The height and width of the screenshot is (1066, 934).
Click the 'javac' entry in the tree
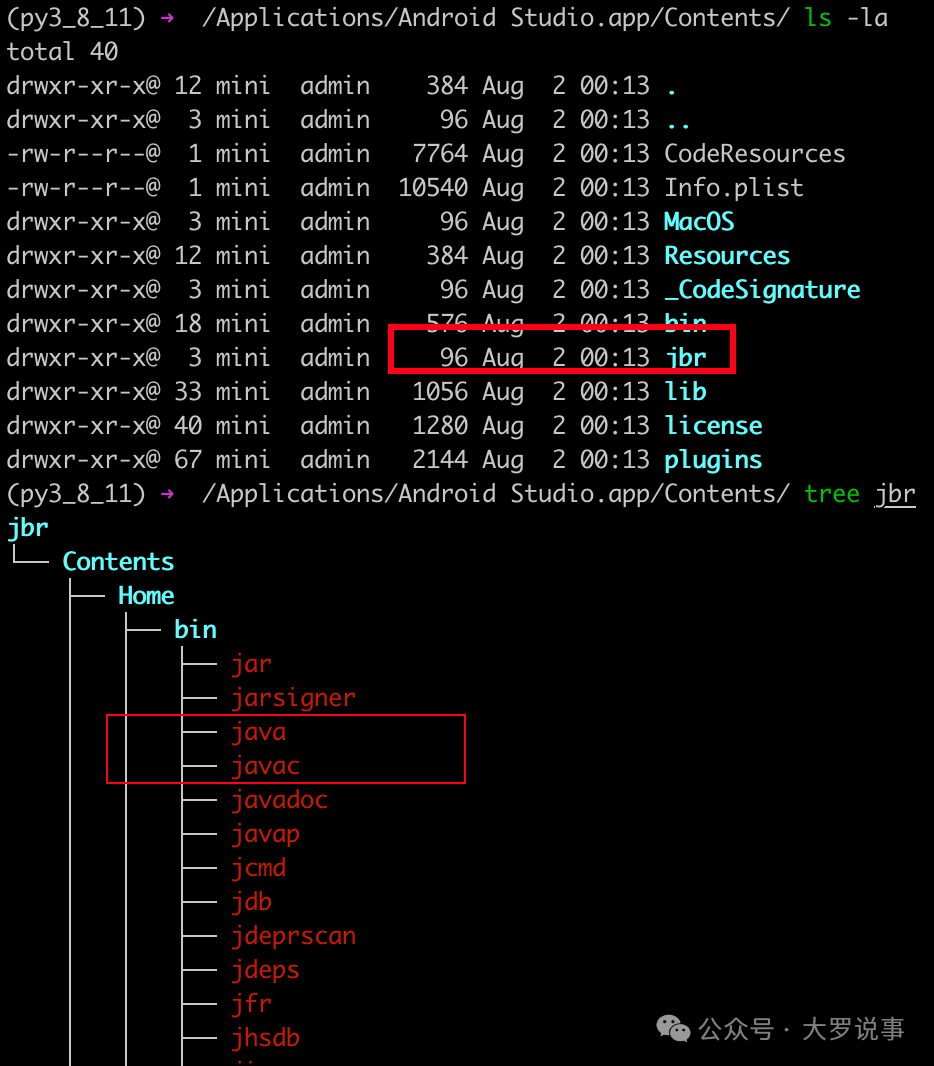(x=265, y=766)
